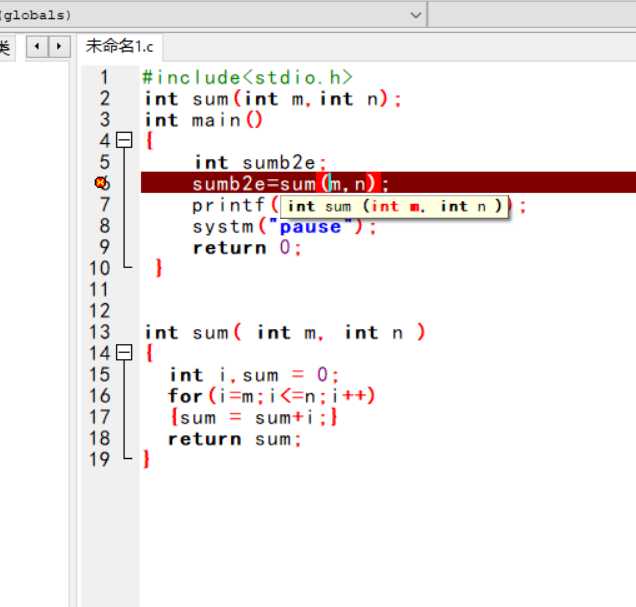Click line number 11 in the gutter

click(99, 290)
